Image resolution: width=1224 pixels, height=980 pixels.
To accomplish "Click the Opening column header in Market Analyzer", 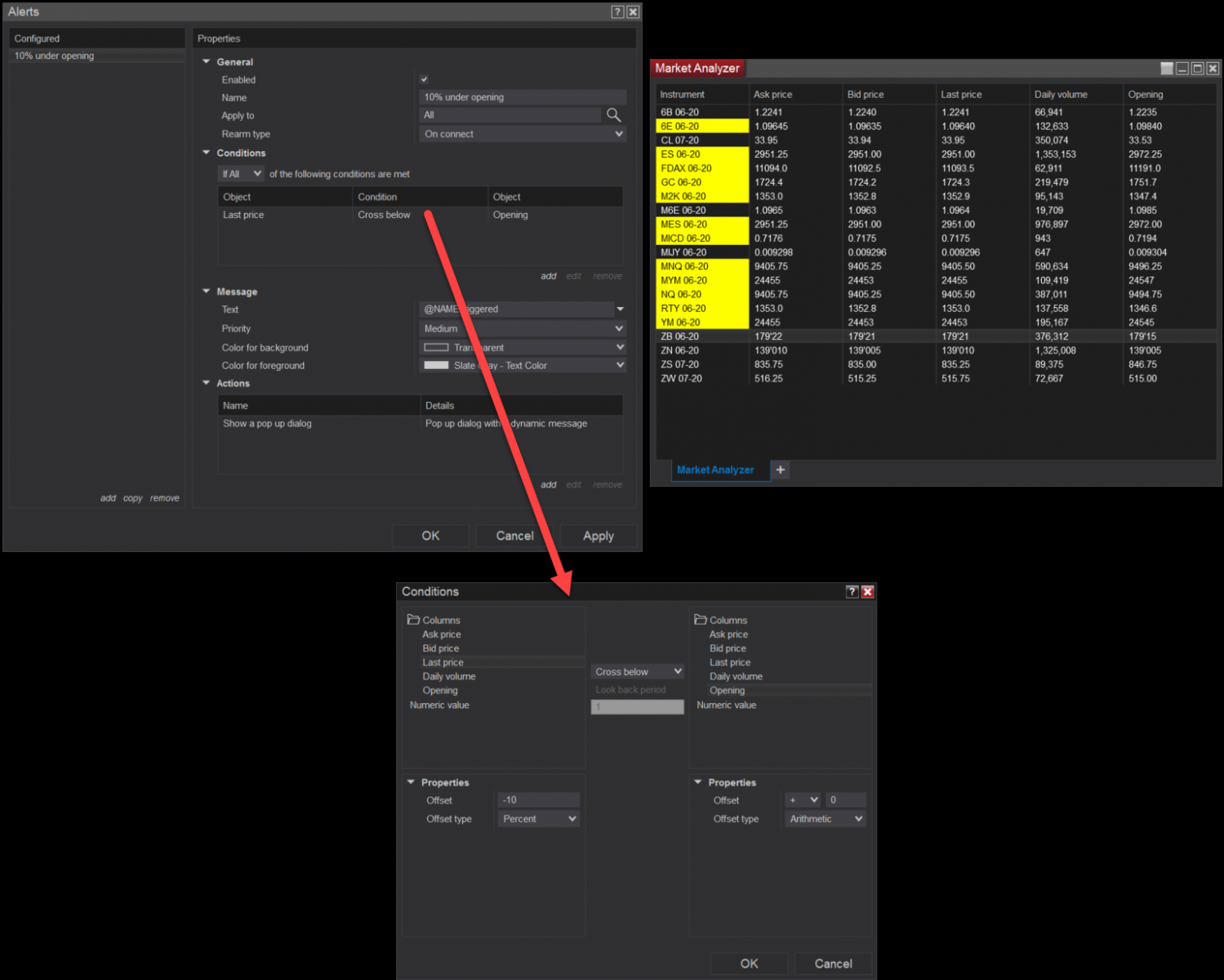I will click(1170, 95).
